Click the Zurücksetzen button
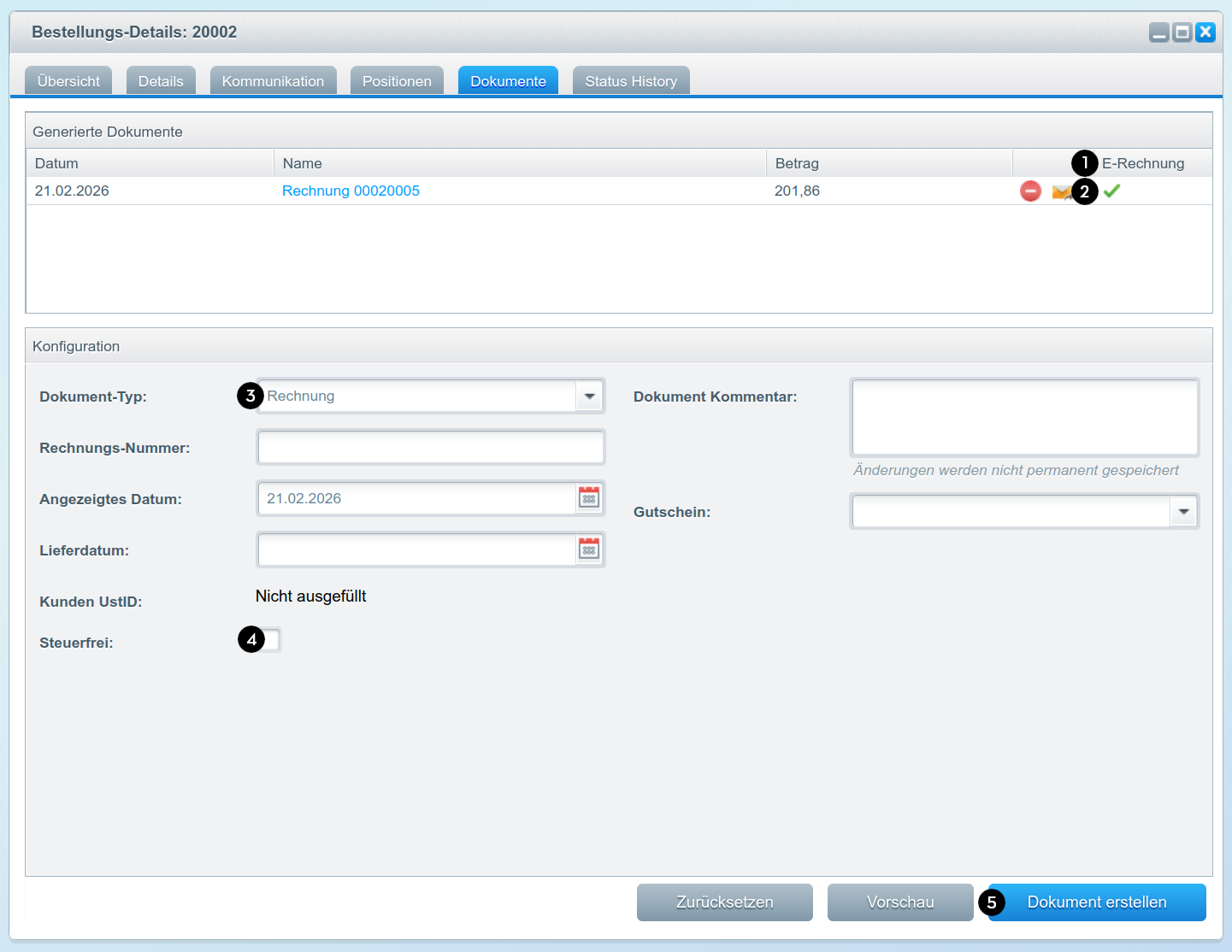This screenshot has height=952, width=1232. (x=724, y=902)
